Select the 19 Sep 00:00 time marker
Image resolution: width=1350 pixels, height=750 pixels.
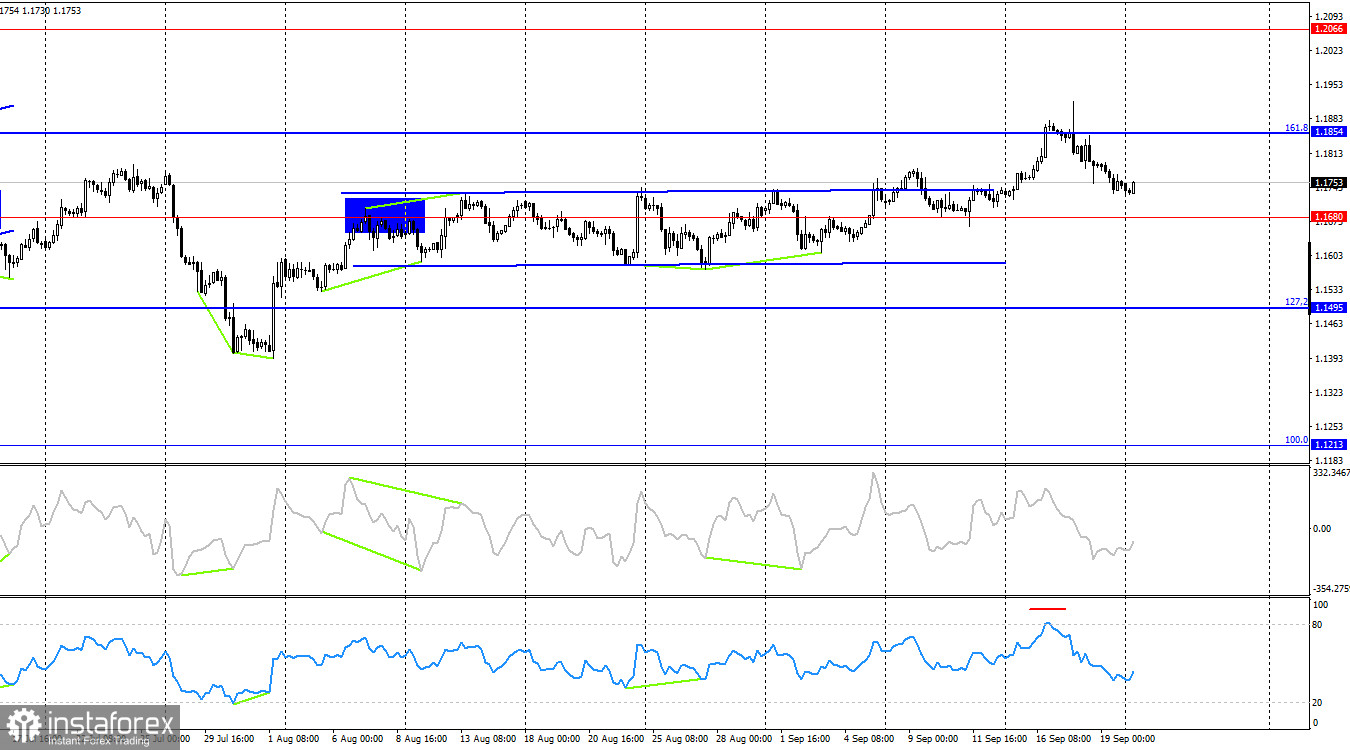[1126, 739]
